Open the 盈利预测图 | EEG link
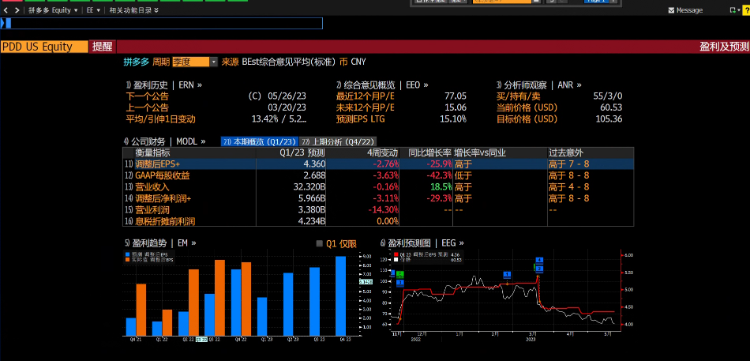 point(422,243)
